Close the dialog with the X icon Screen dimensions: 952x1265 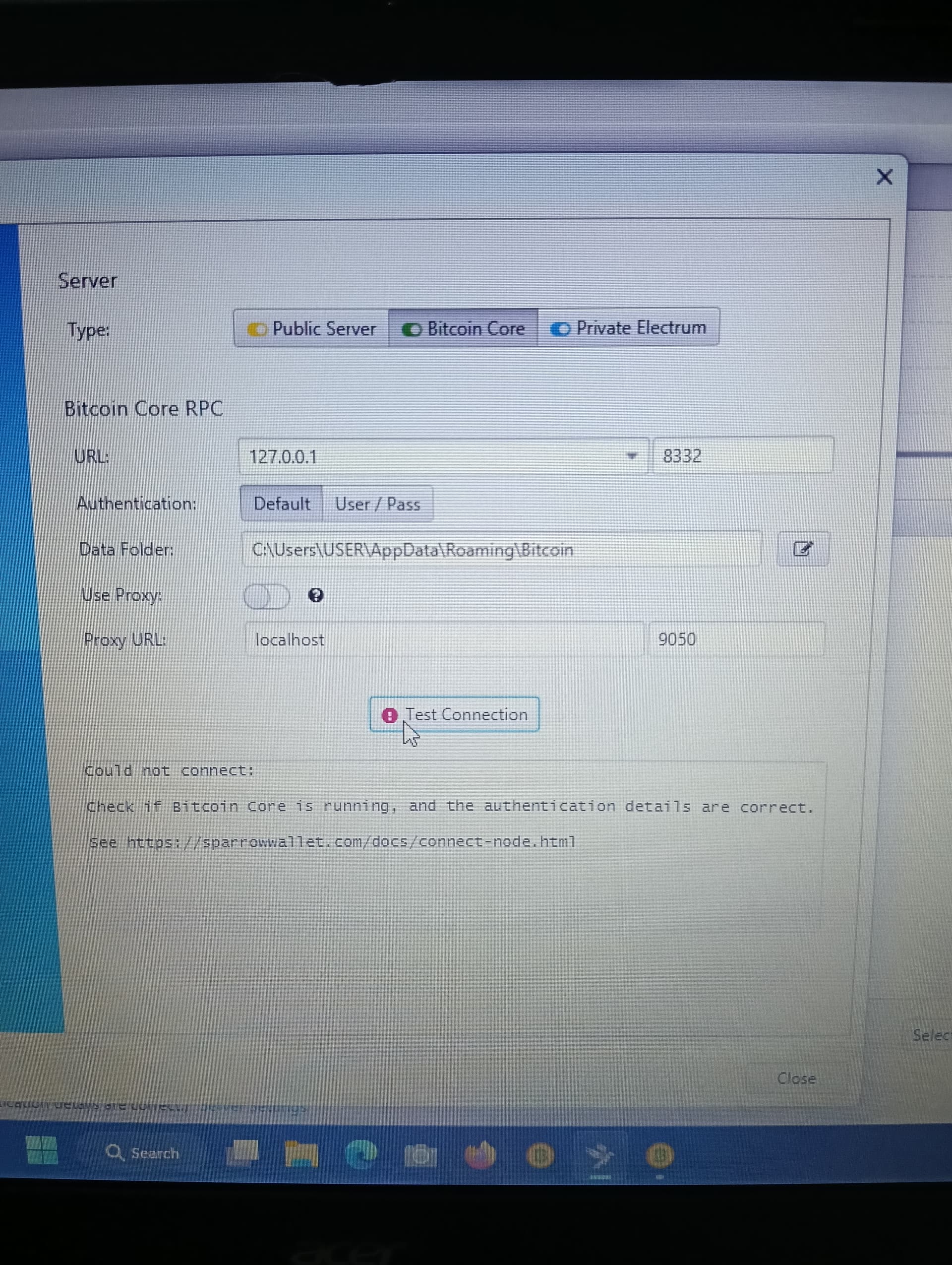(x=884, y=177)
